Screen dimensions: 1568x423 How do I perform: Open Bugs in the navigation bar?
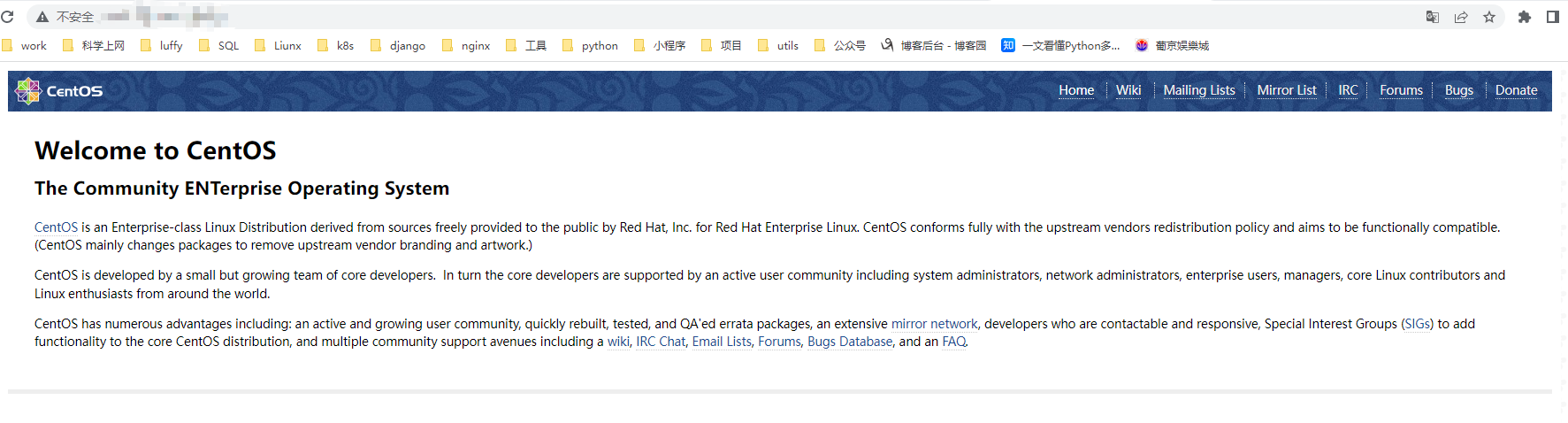click(x=1459, y=90)
